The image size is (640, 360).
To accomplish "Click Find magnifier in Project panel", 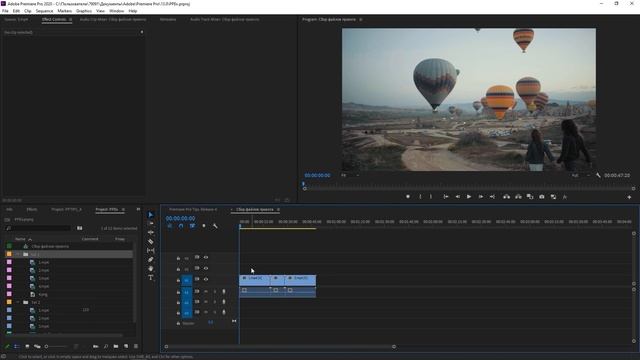I will pos(106,347).
